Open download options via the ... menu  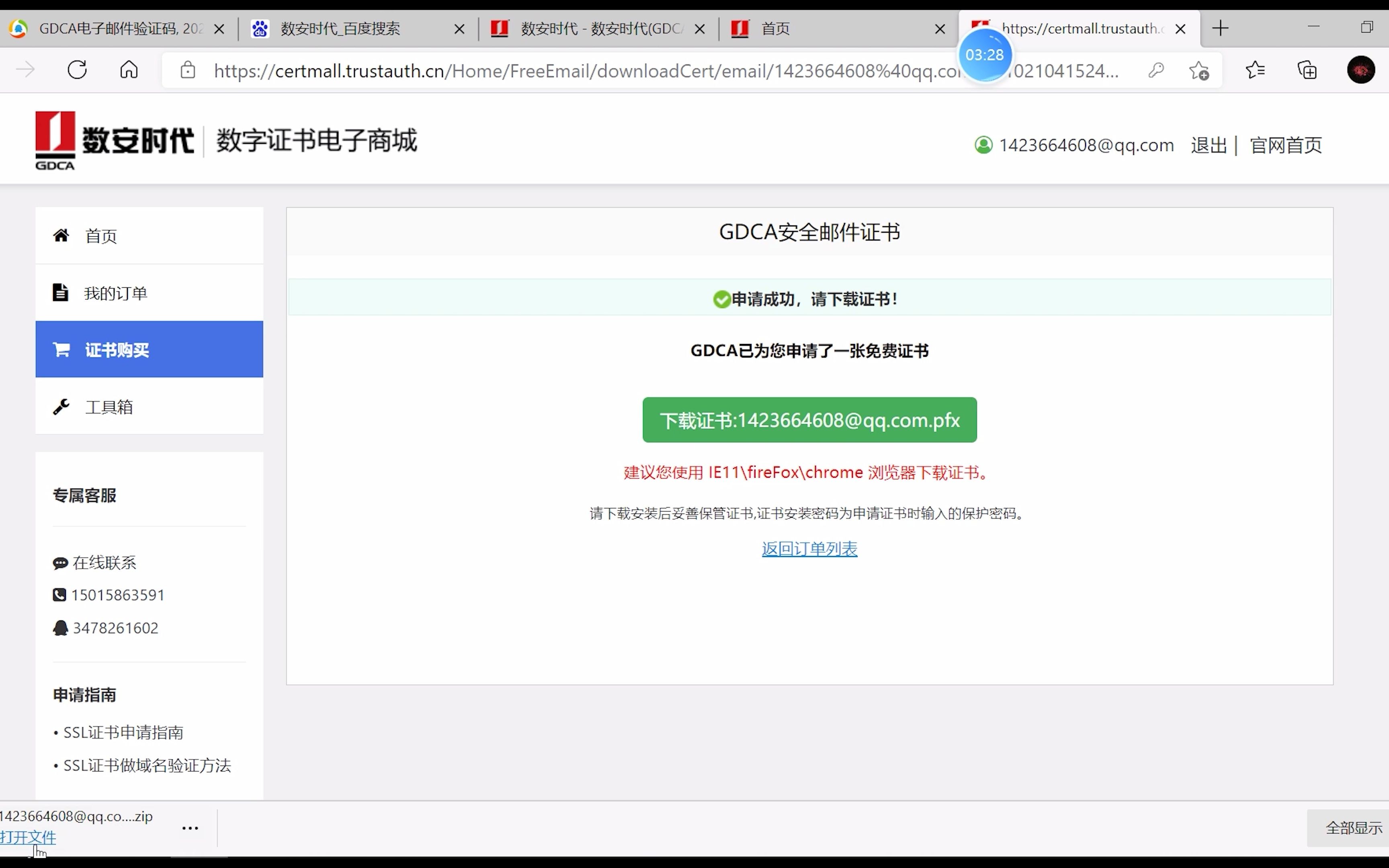point(189,828)
